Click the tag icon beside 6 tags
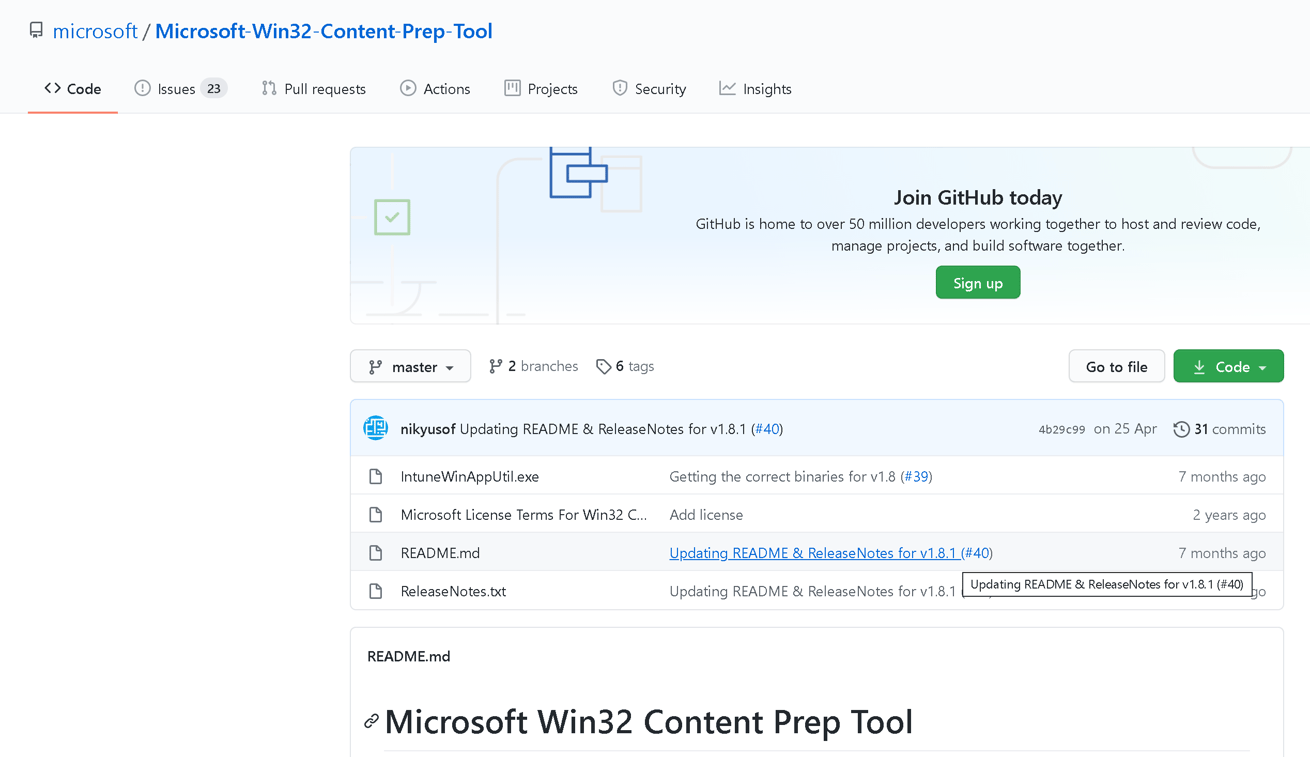1310x757 pixels. (x=603, y=367)
